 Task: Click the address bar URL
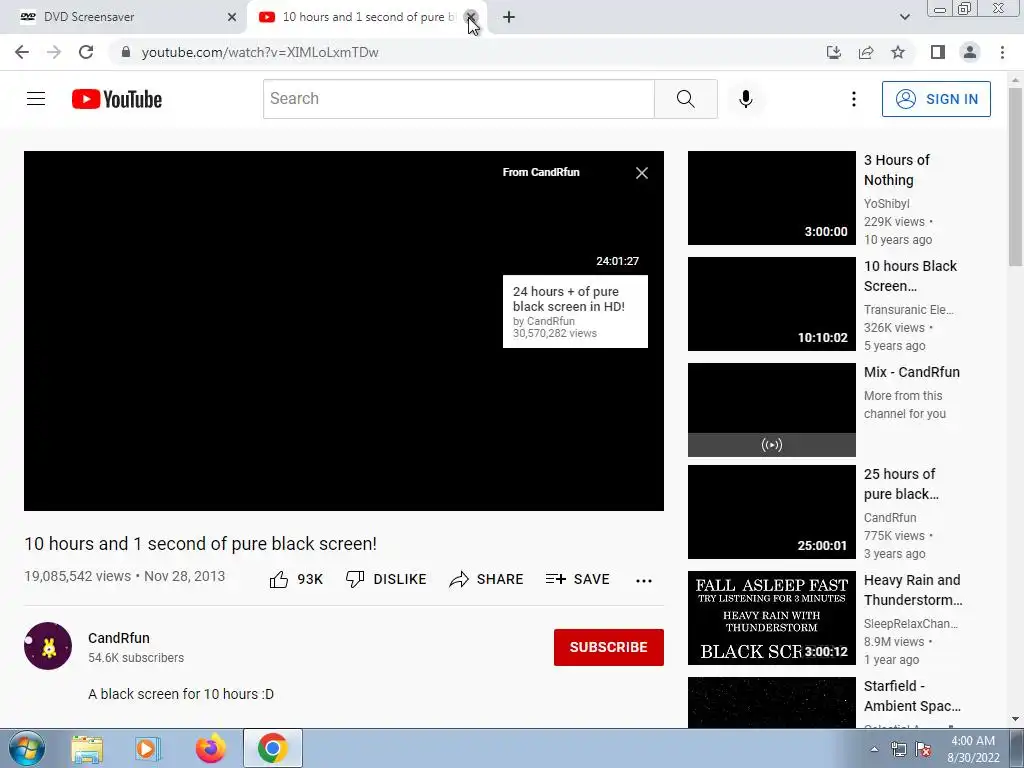tap(260, 52)
